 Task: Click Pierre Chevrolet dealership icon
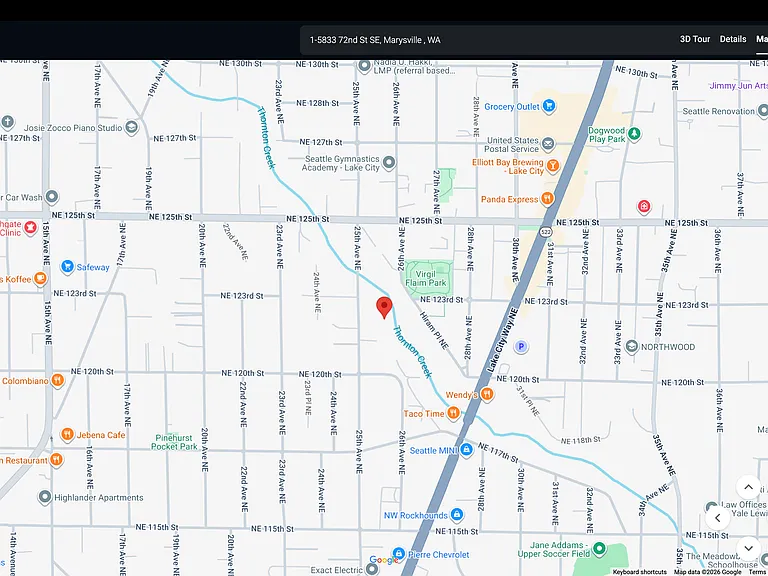coord(399,554)
